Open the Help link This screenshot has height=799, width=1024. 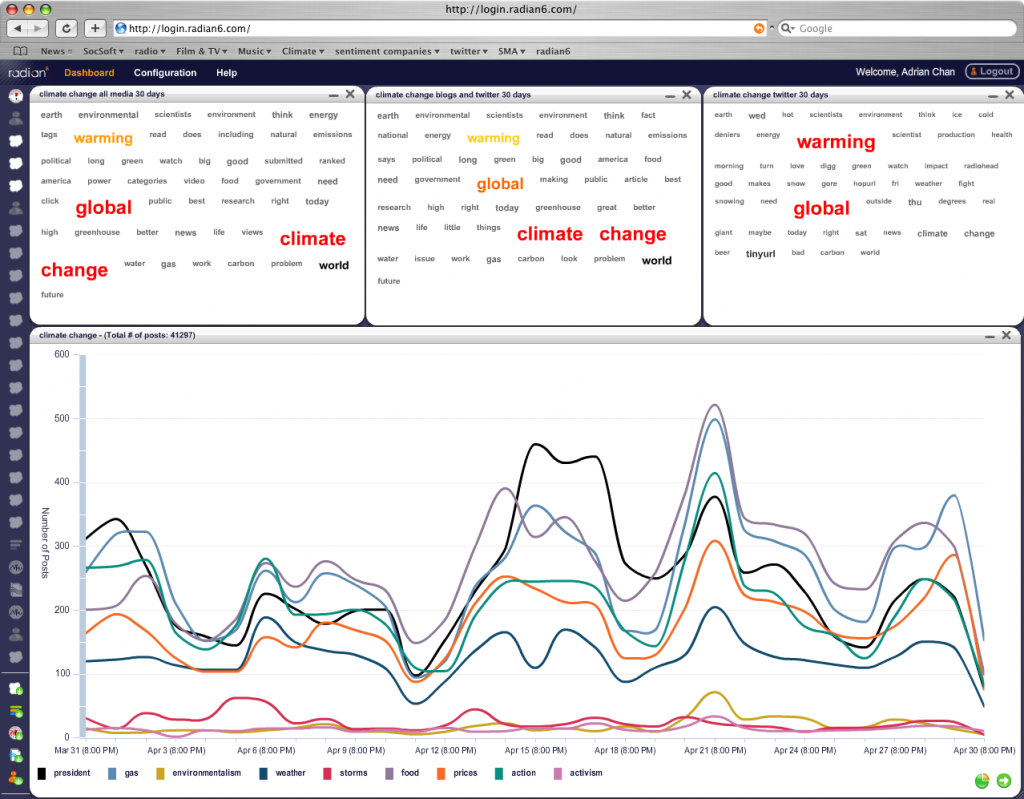226,72
